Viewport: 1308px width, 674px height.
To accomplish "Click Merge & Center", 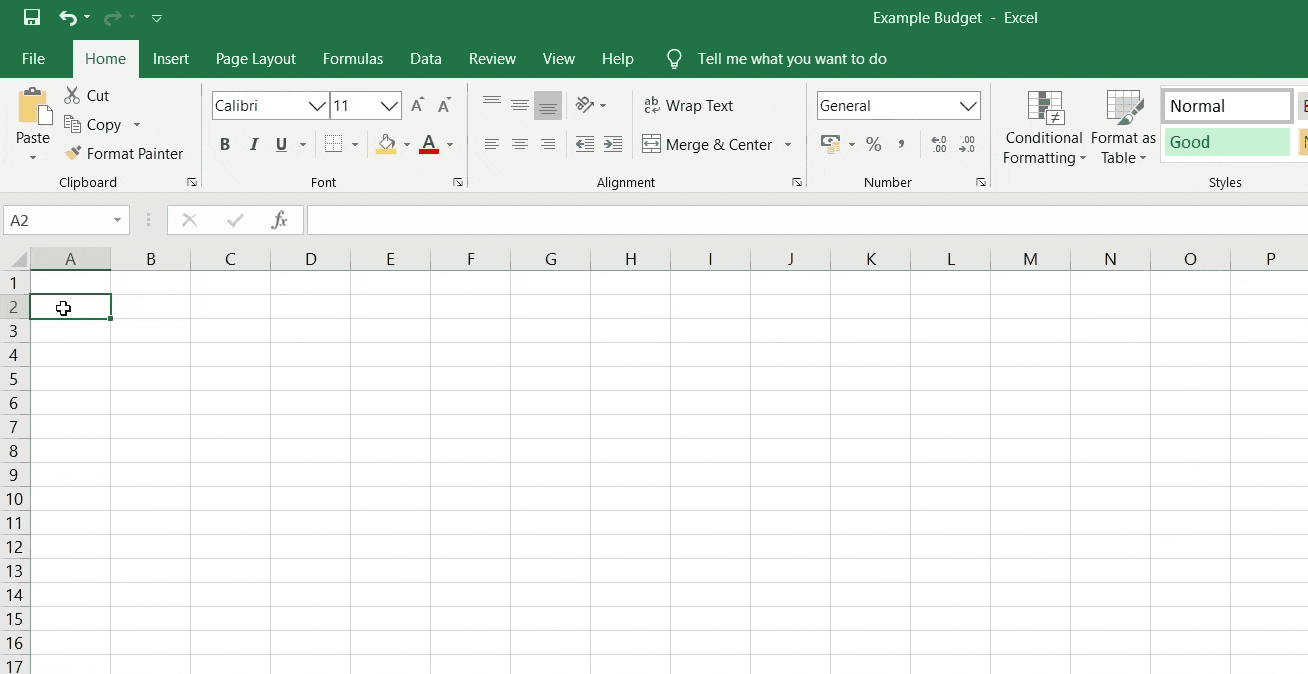I will click(707, 145).
